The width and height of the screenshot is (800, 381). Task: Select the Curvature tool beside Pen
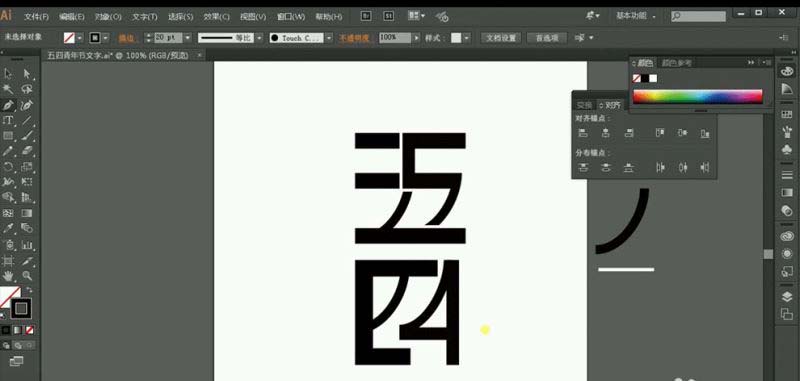click(x=27, y=105)
